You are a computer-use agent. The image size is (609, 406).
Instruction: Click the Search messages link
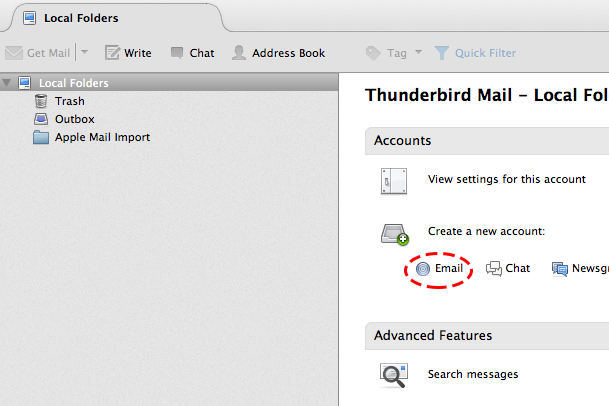pos(472,374)
